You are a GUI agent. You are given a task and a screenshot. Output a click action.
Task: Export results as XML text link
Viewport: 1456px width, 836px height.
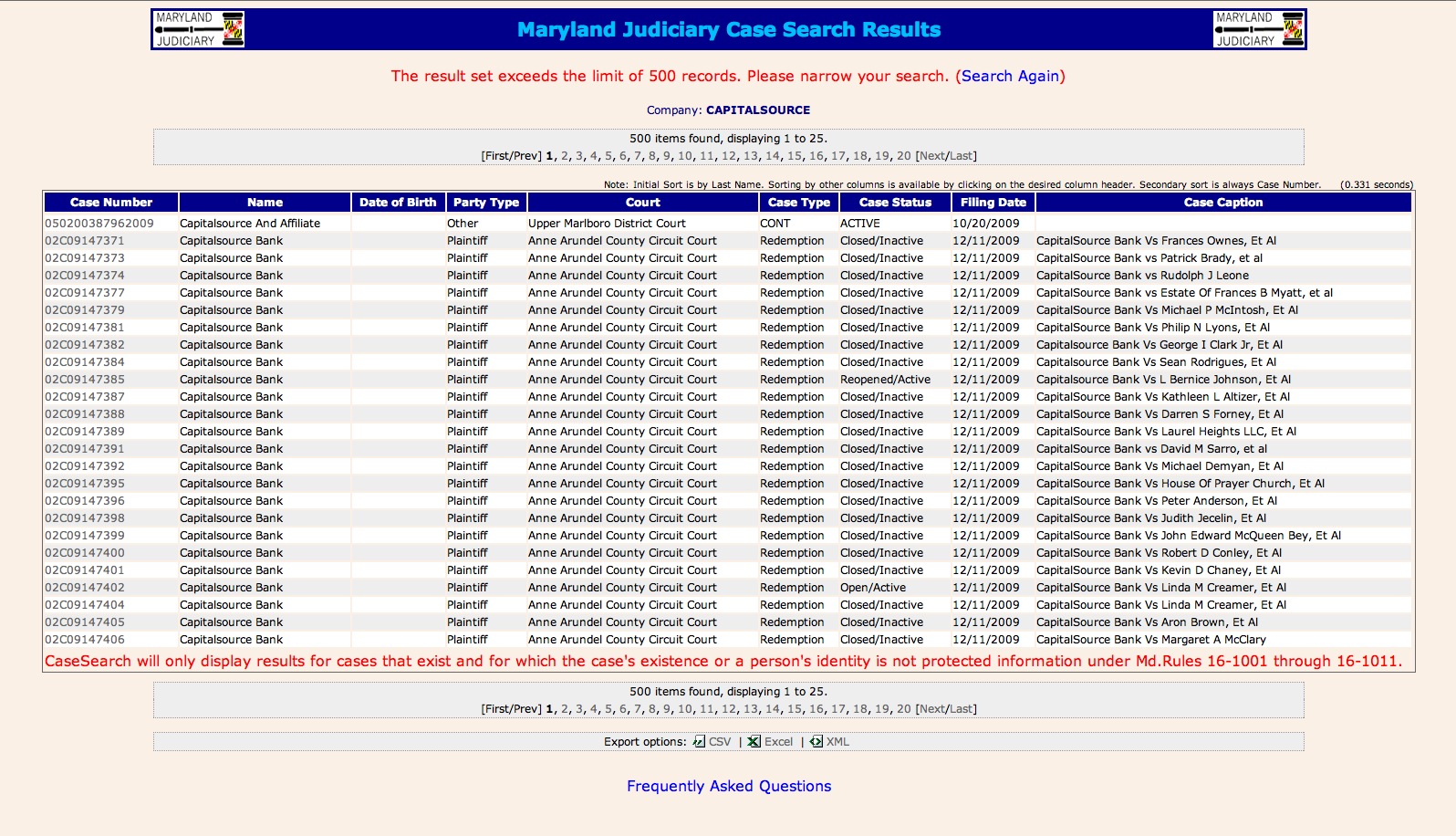[x=837, y=742]
